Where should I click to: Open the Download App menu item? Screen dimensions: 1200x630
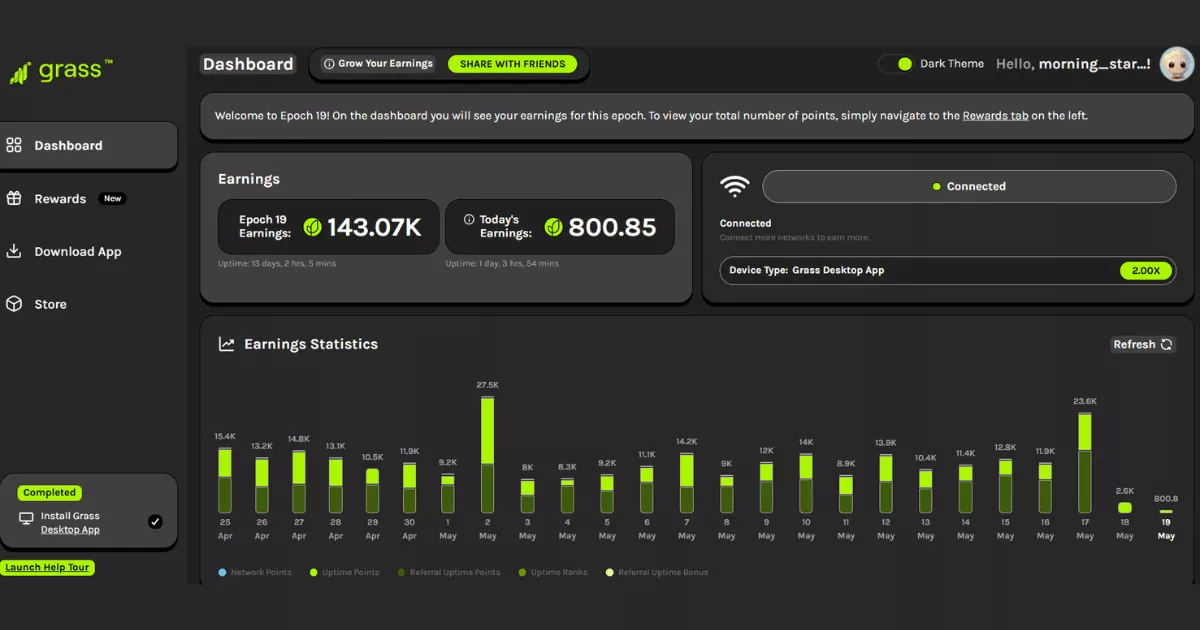pos(64,252)
